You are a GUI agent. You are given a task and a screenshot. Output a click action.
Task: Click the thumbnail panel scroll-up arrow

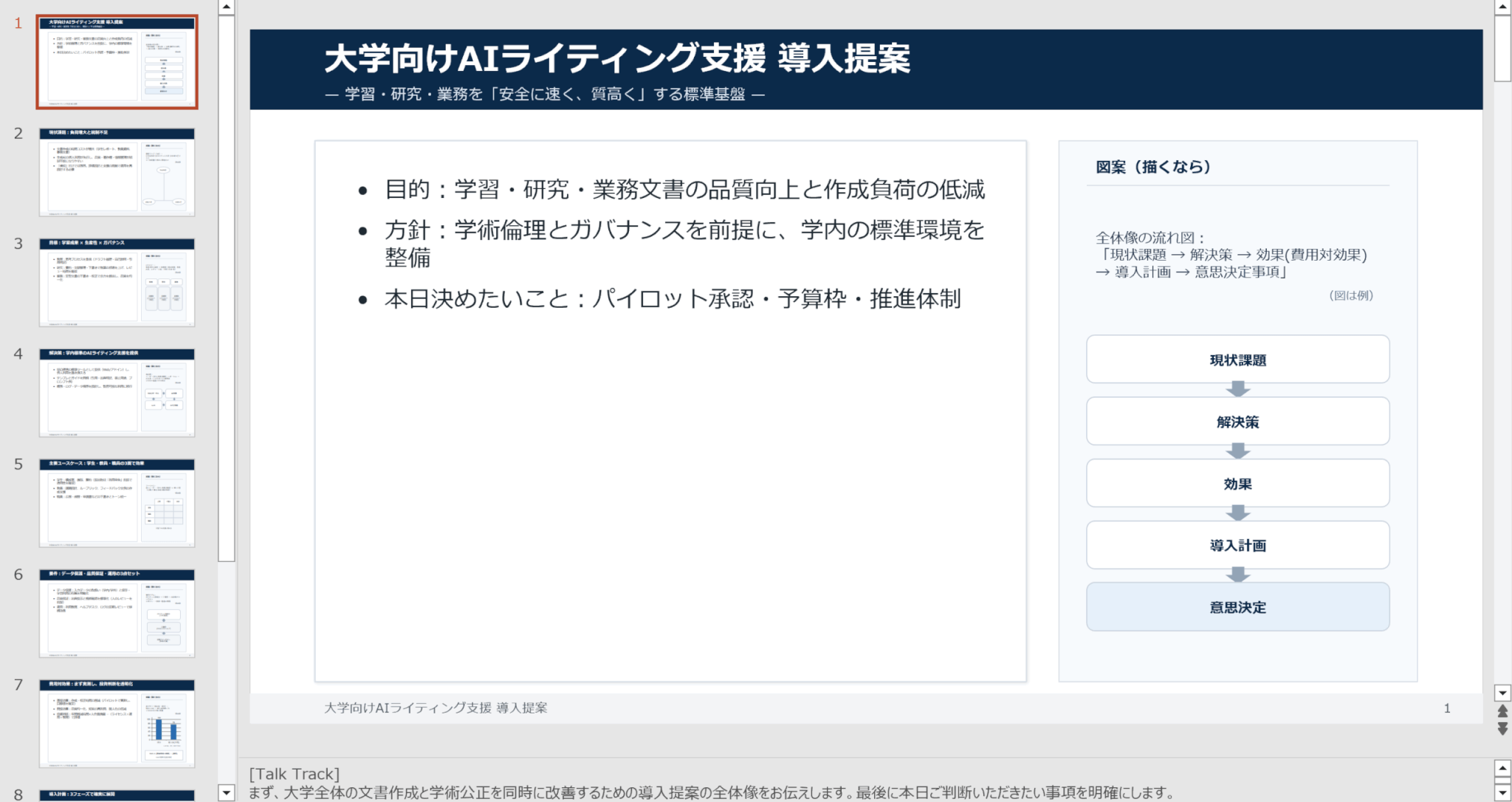click(227, 7)
